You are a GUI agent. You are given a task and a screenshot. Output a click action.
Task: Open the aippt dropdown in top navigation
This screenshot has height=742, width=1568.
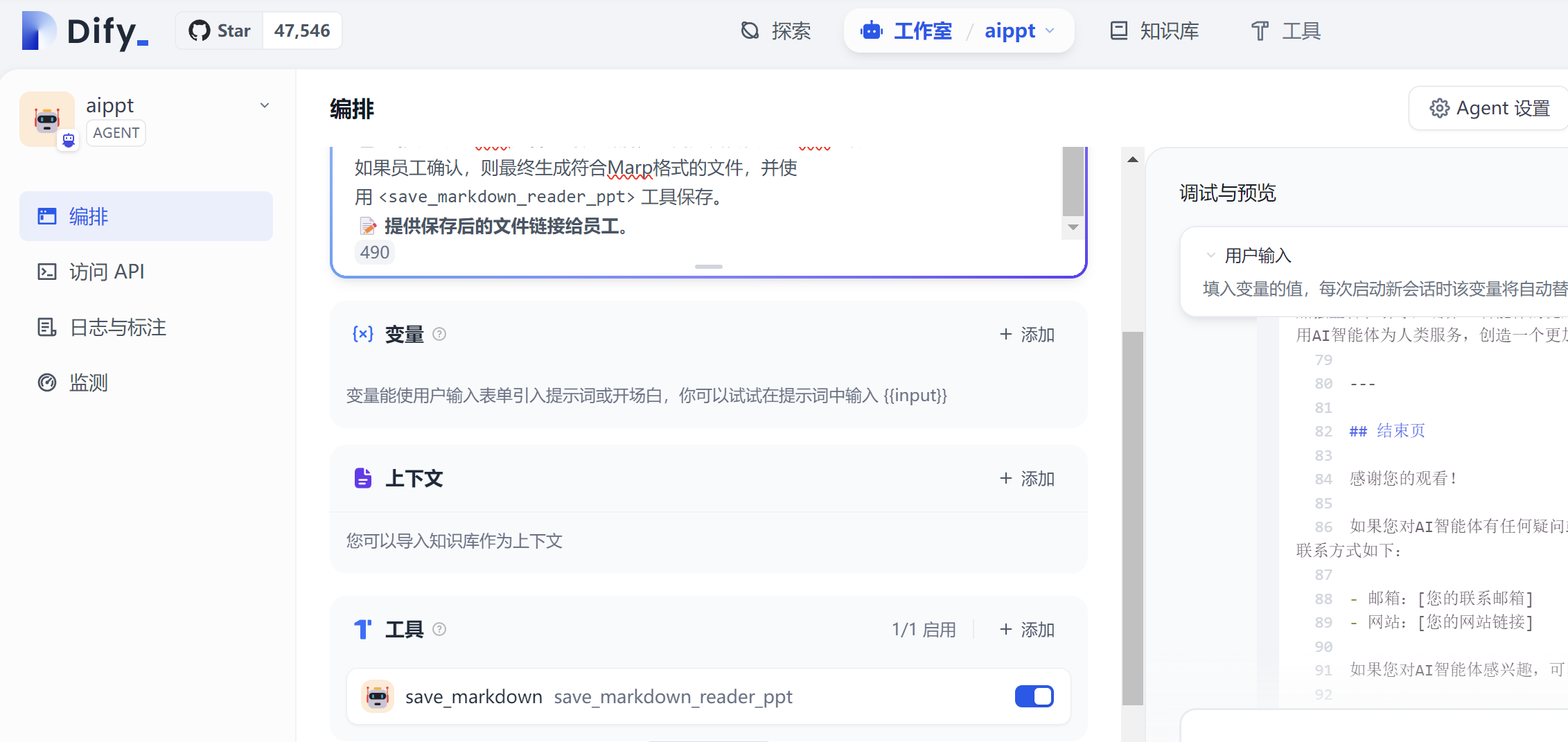(1050, 31)
